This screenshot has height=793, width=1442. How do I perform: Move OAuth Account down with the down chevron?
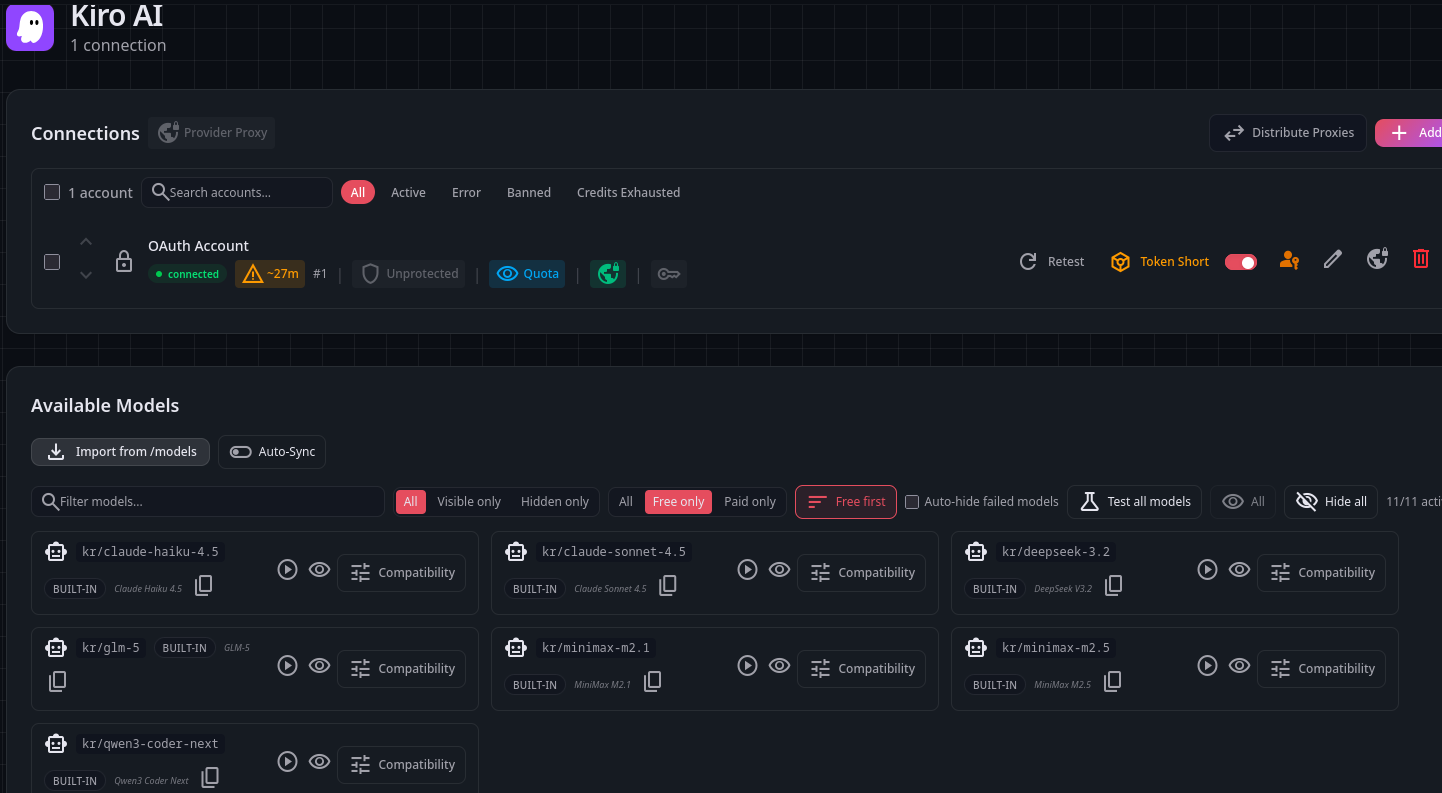click(x=86, y=275)
